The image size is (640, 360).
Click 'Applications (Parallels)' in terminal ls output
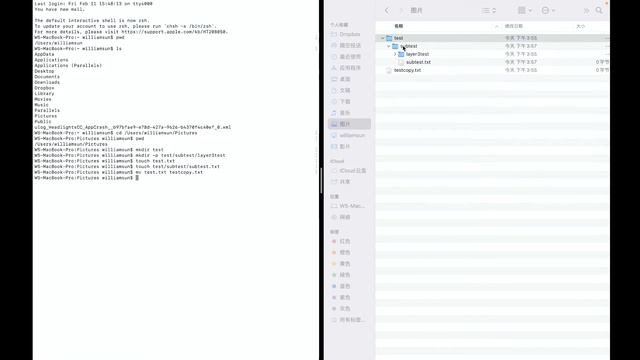[68, 65]
